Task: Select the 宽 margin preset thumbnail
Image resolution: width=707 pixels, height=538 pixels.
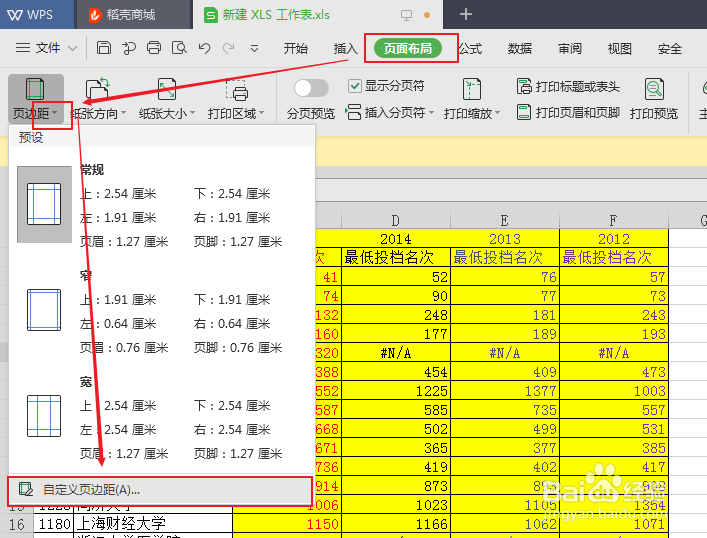Action: 44,416
